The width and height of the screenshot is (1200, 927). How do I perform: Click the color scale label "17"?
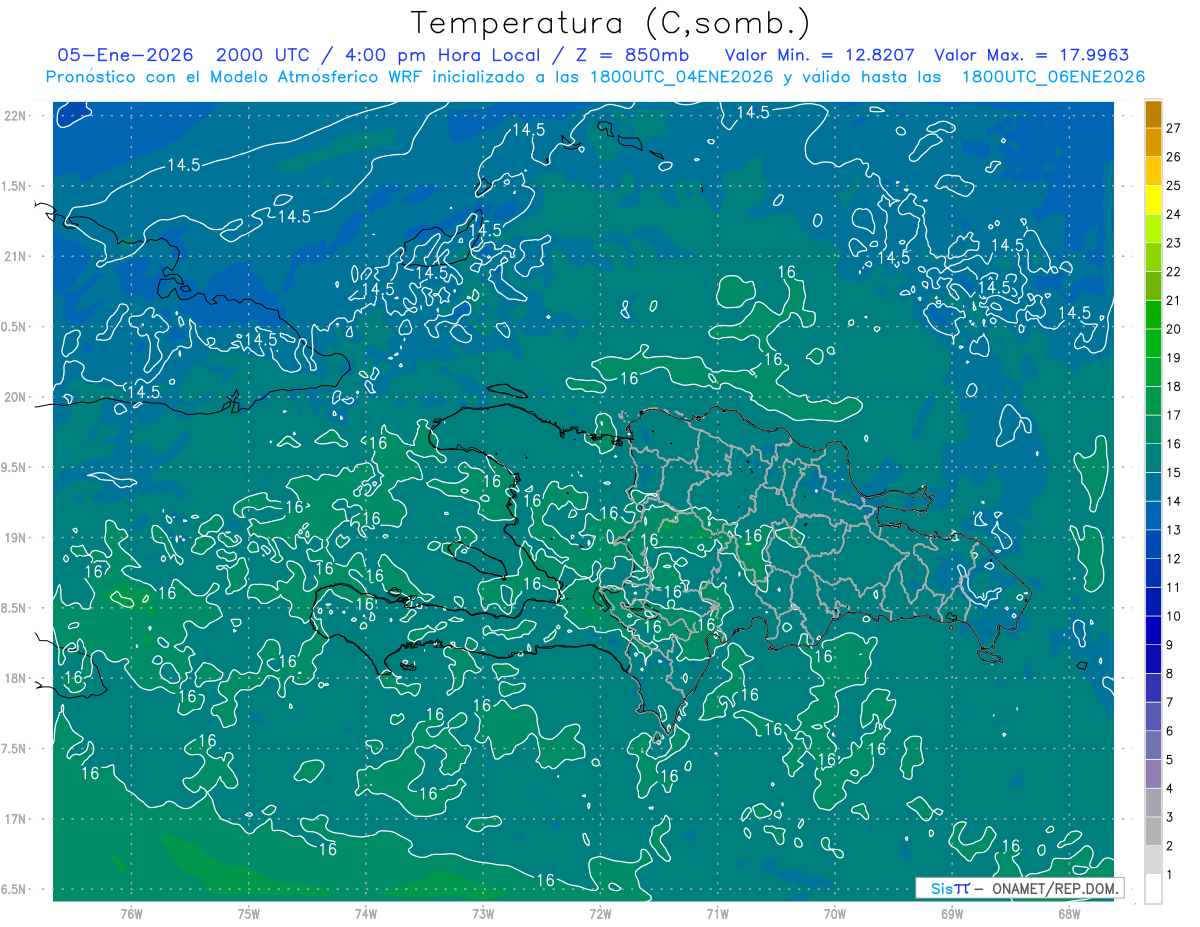coord(1173,415)
